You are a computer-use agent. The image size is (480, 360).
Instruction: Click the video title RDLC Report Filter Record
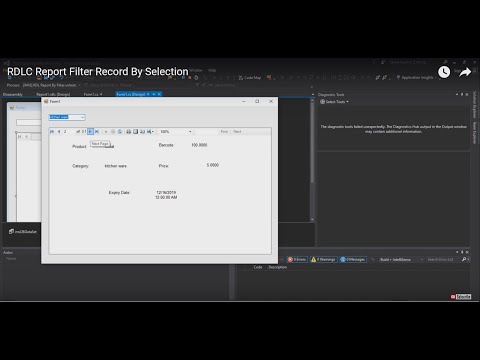point(98,72)
